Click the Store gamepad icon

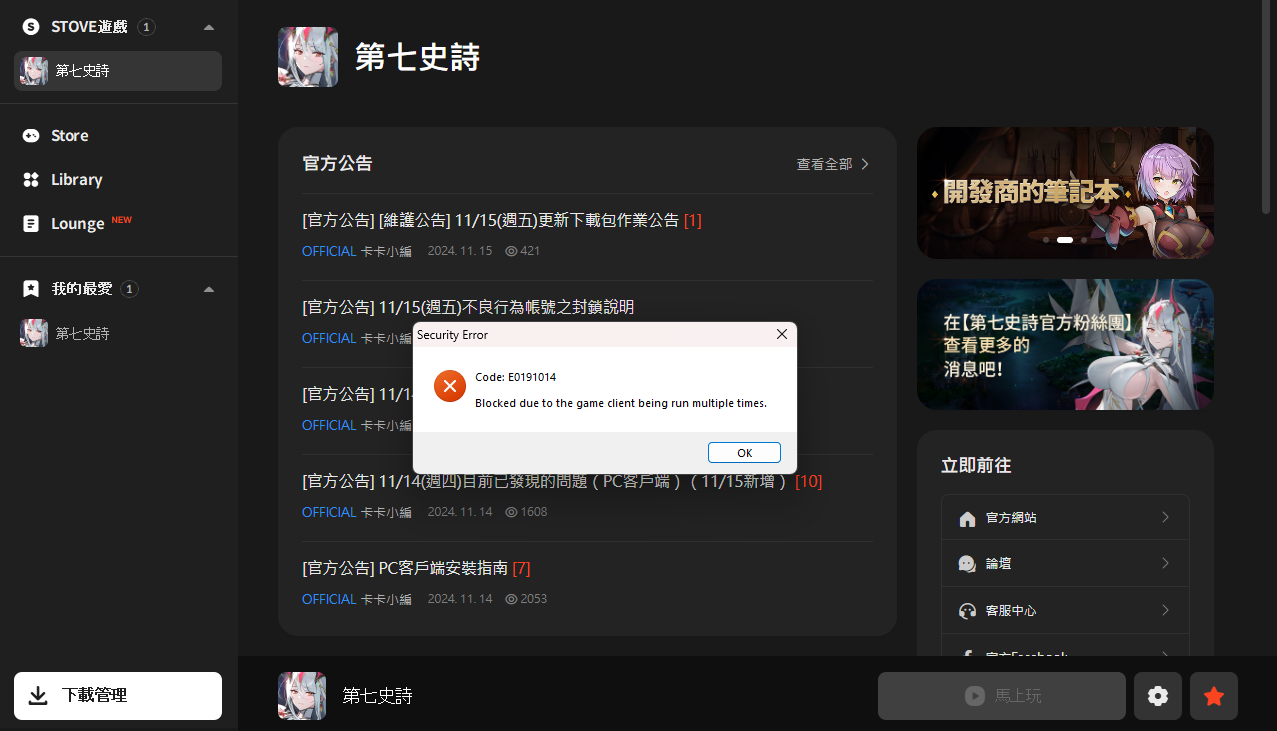click(x=31, y=135)
